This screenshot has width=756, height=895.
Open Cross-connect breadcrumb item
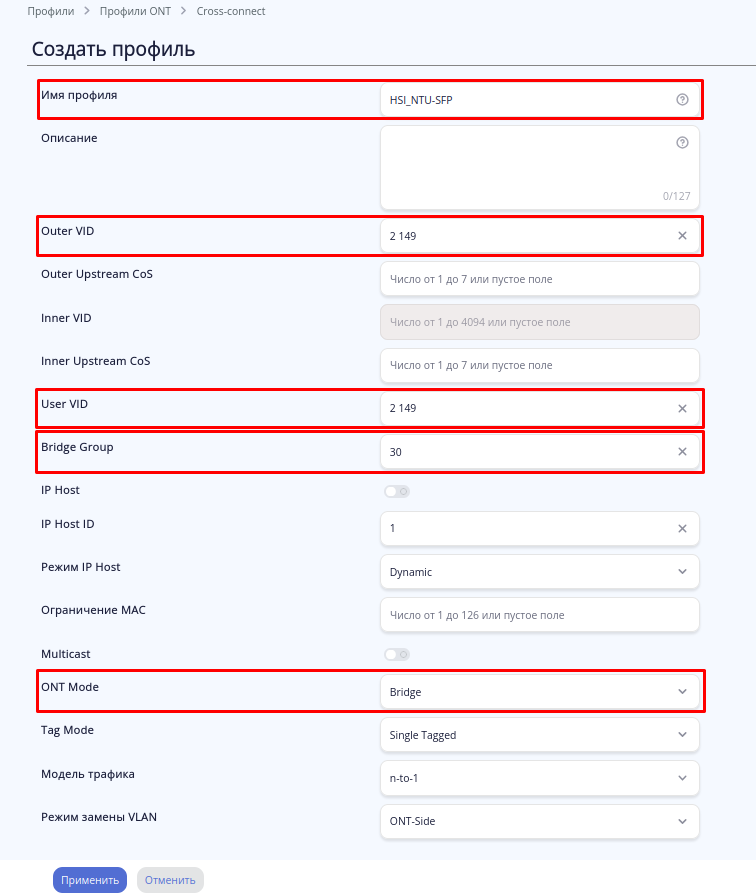[x=231, y=12]
